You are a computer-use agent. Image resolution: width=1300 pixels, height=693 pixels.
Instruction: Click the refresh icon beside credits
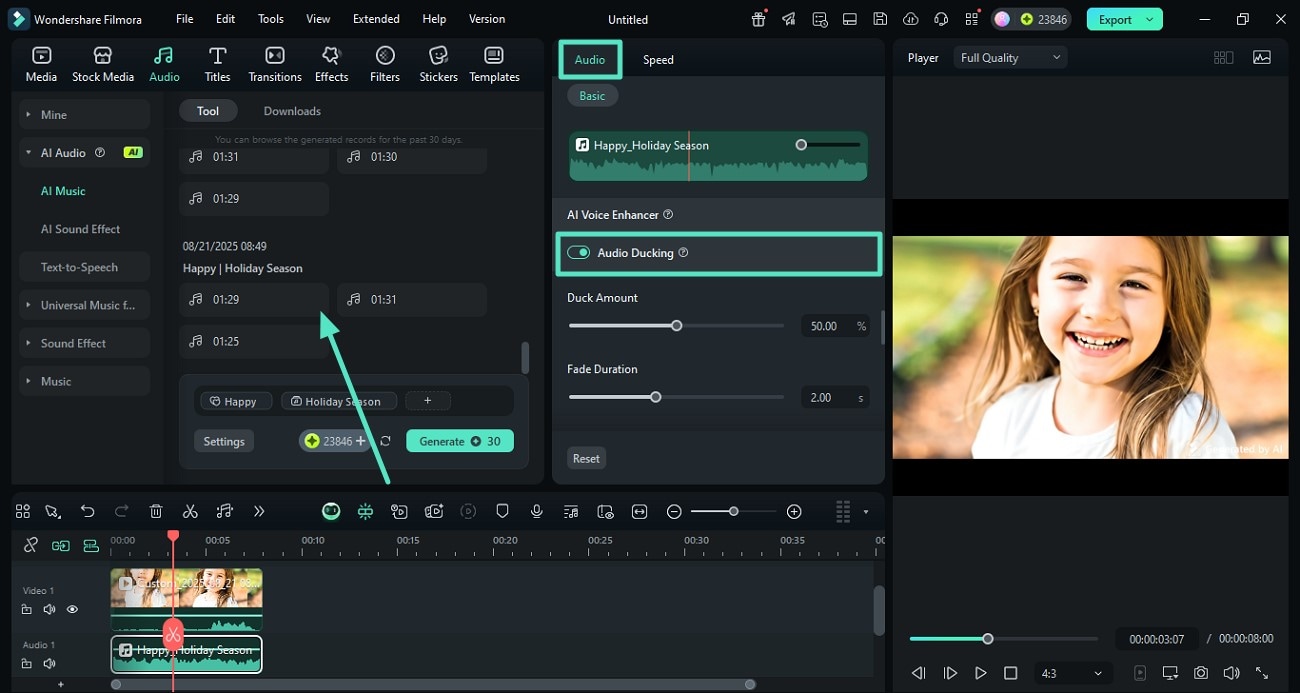coord(385,441)
